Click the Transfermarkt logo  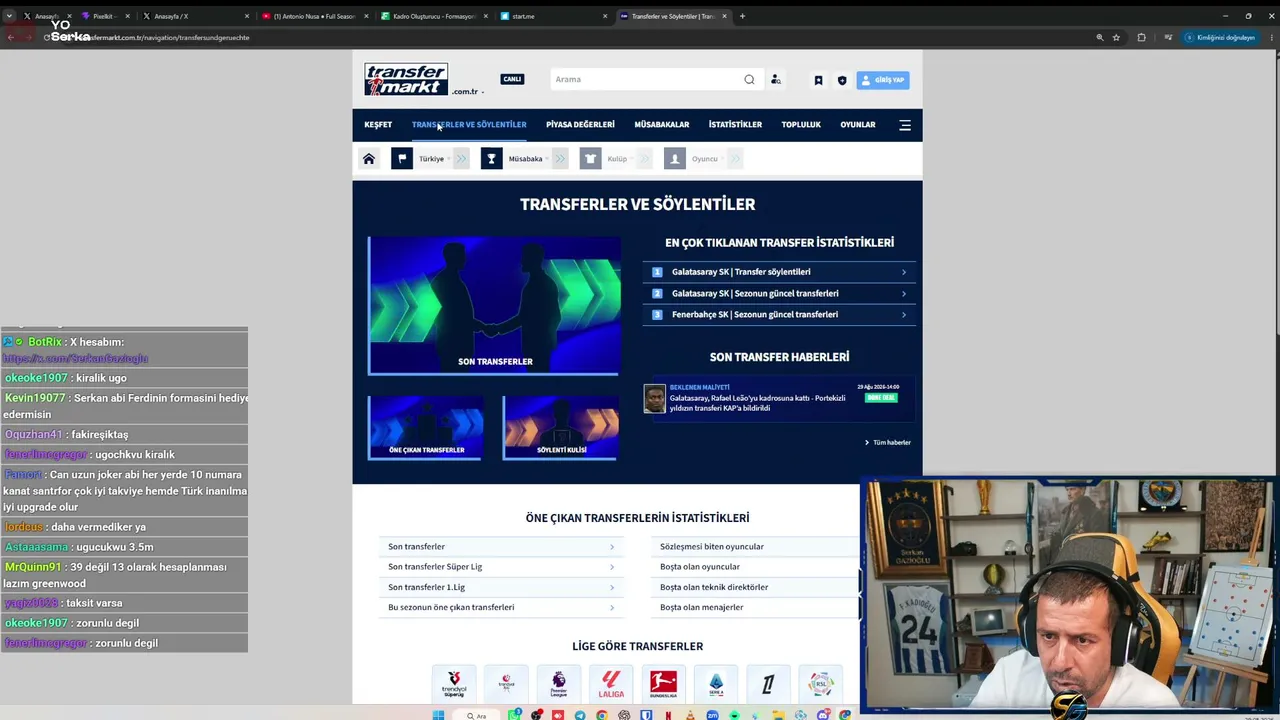(406, 79)
